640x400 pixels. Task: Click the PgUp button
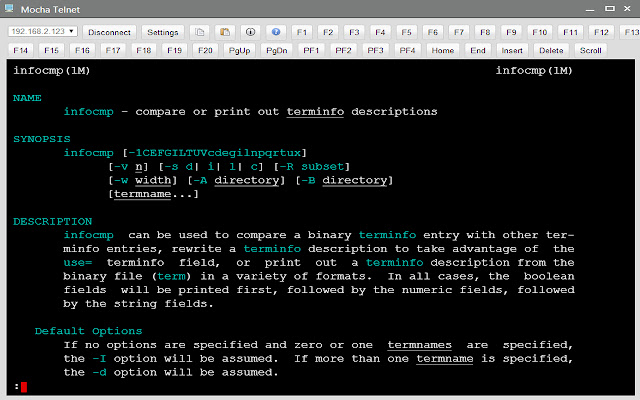pyautogui.click(x=239, y=50)
